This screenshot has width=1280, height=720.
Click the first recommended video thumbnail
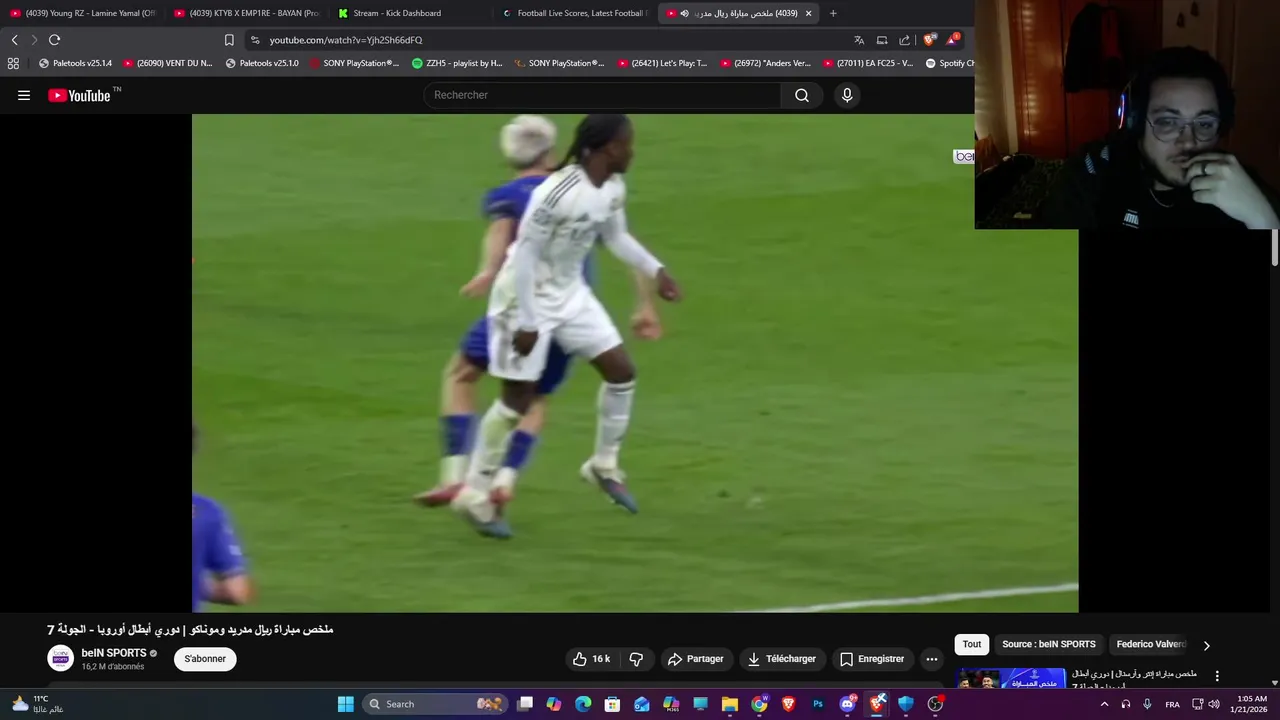(1011, 679)
